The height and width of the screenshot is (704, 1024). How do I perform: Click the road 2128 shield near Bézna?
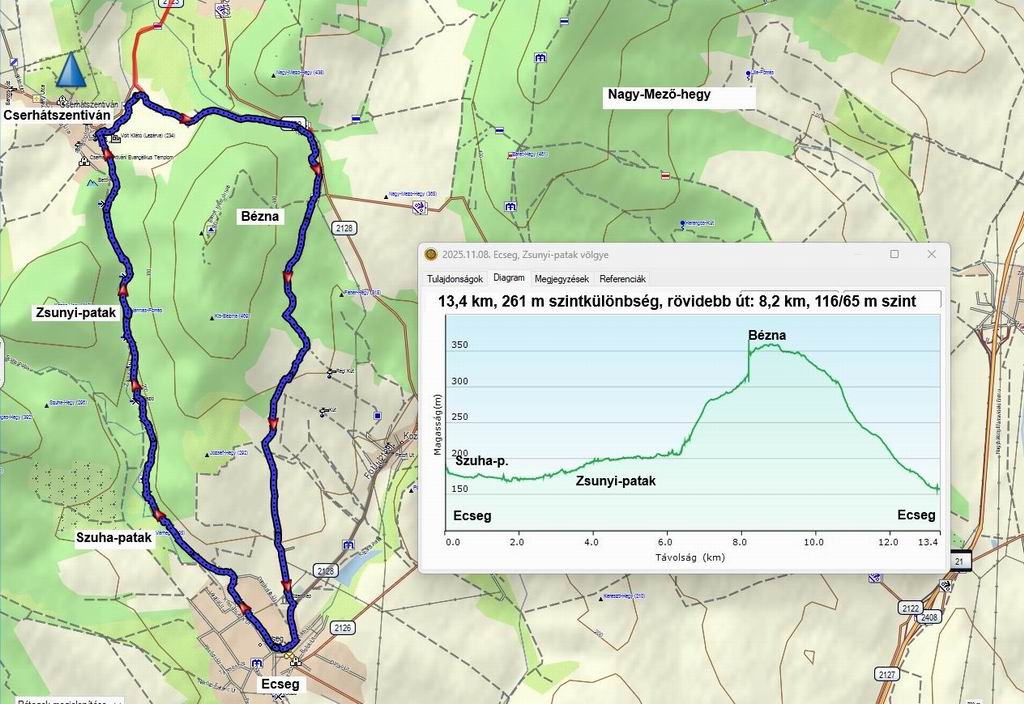[x=345, y=227]
